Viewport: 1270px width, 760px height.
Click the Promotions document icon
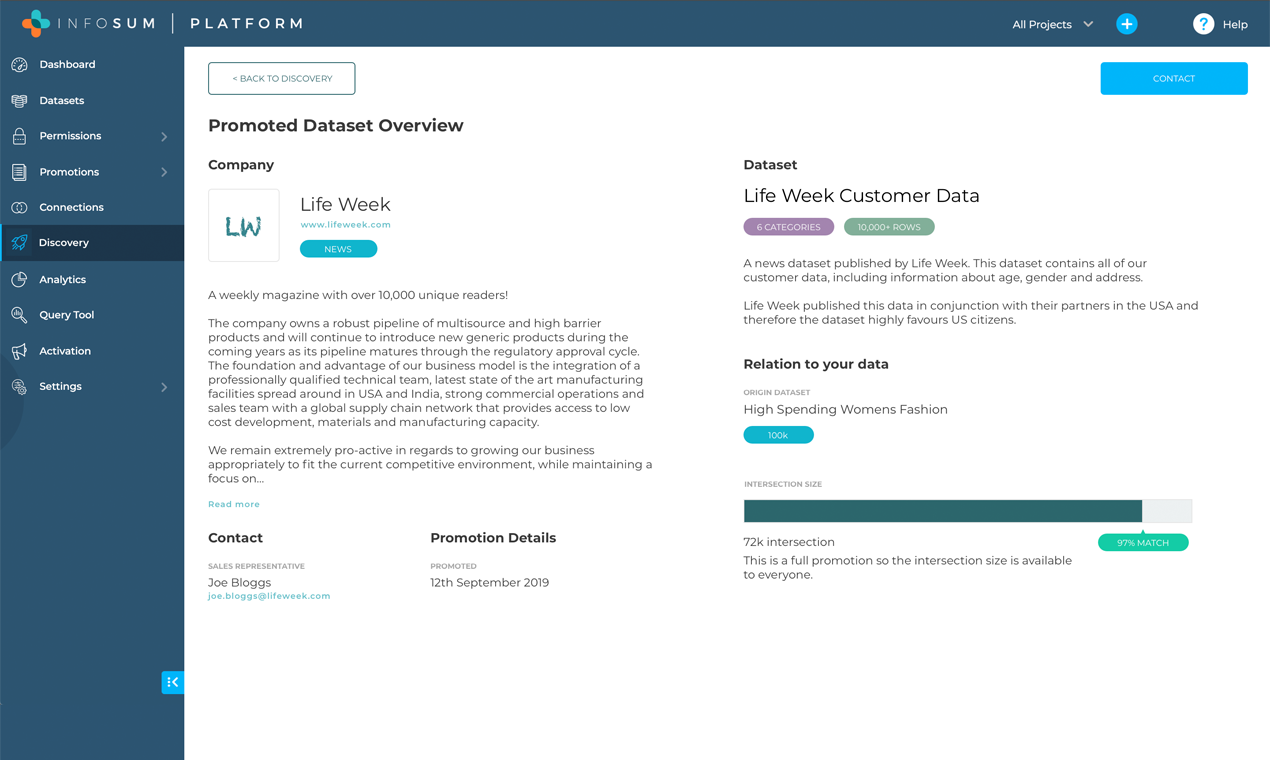(x=19, y=172)
